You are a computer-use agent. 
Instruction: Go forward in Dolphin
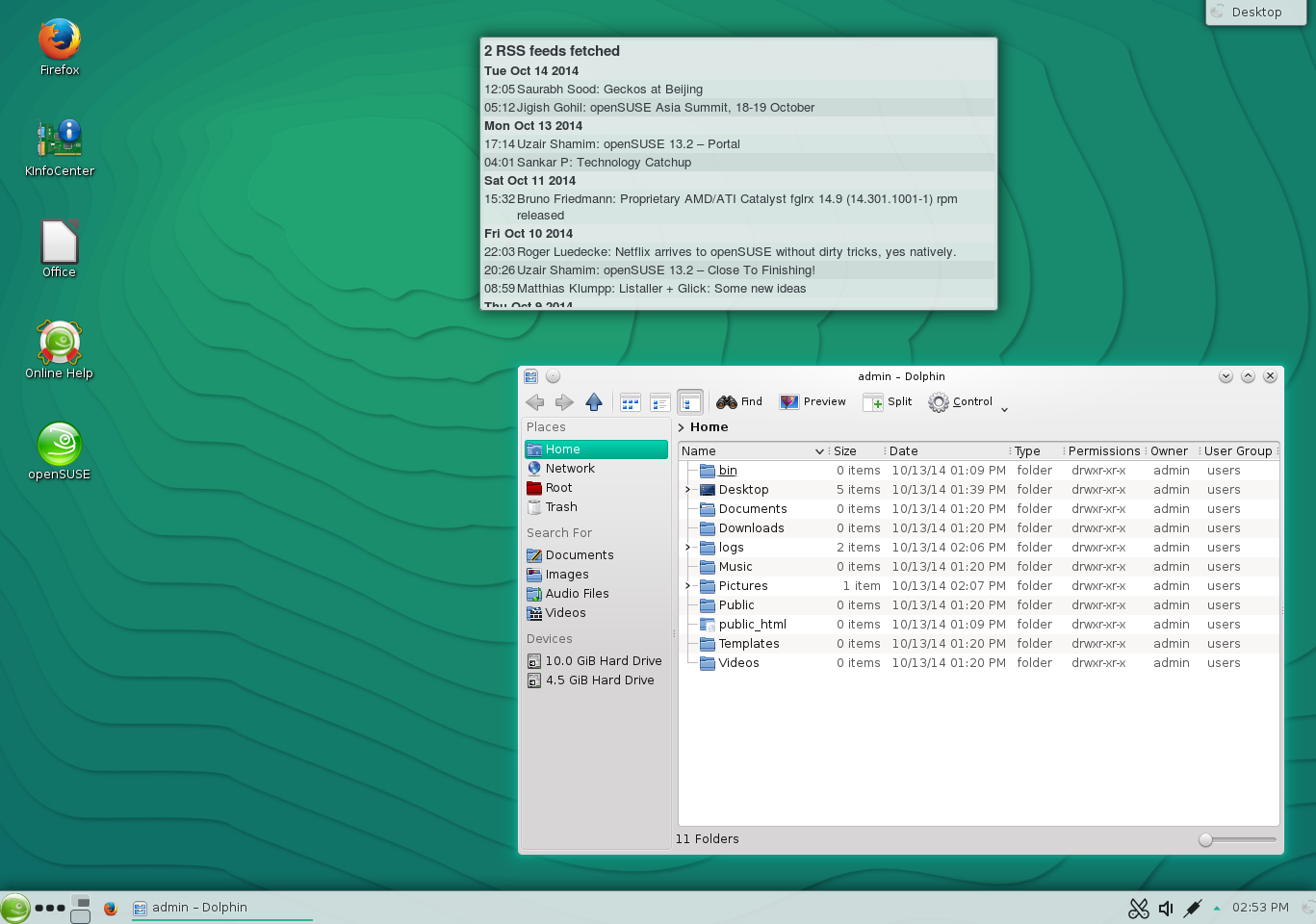[x=564, y=402]
